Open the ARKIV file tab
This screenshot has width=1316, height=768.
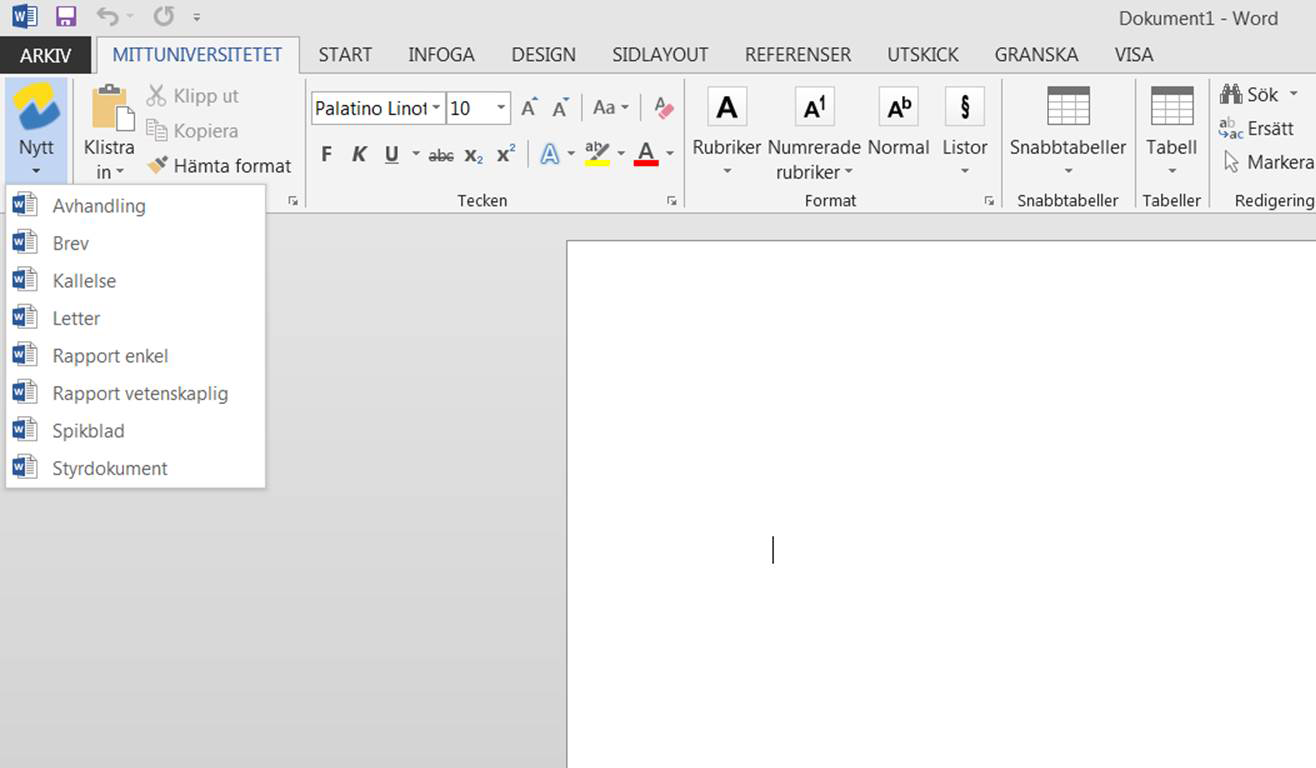point(46,56)
